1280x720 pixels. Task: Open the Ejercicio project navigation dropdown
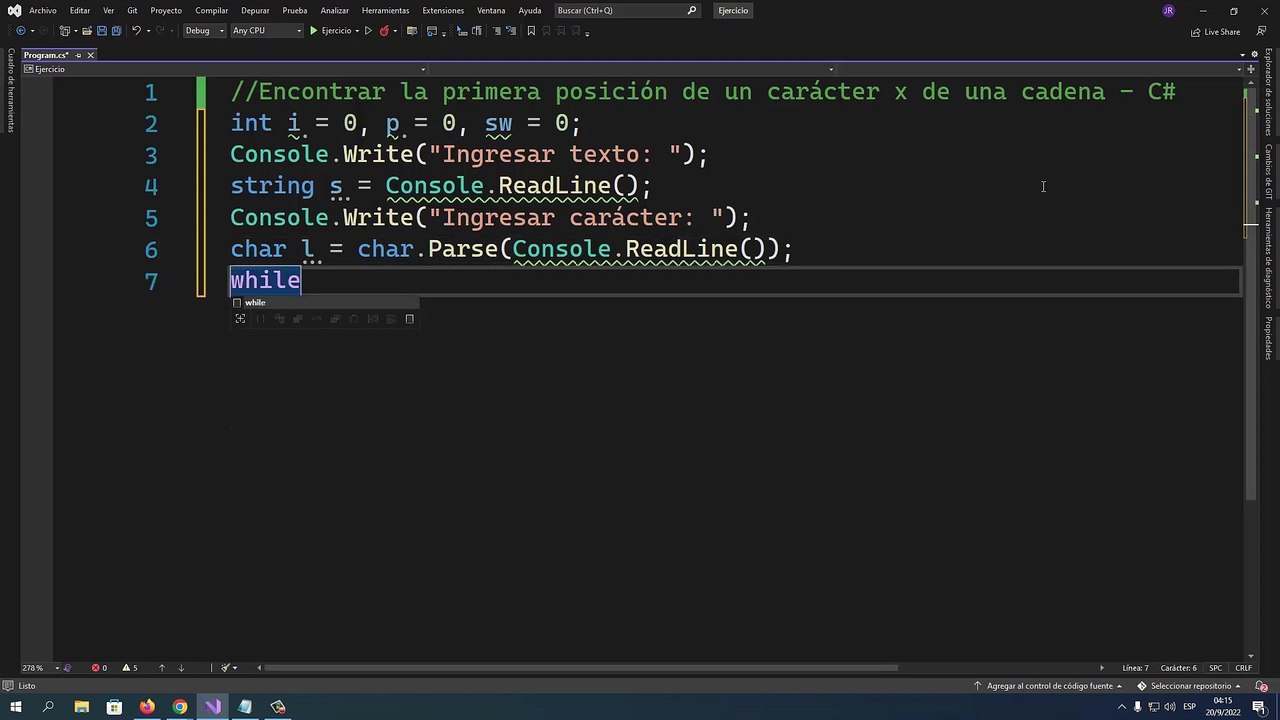point(225,69)
